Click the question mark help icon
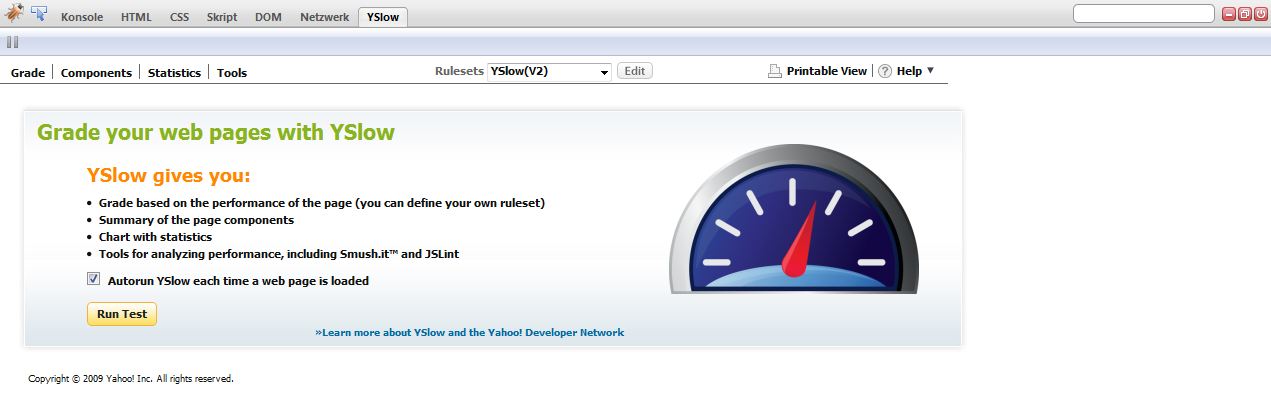This screenshot has width=1271, height=399. click(885, 71)
